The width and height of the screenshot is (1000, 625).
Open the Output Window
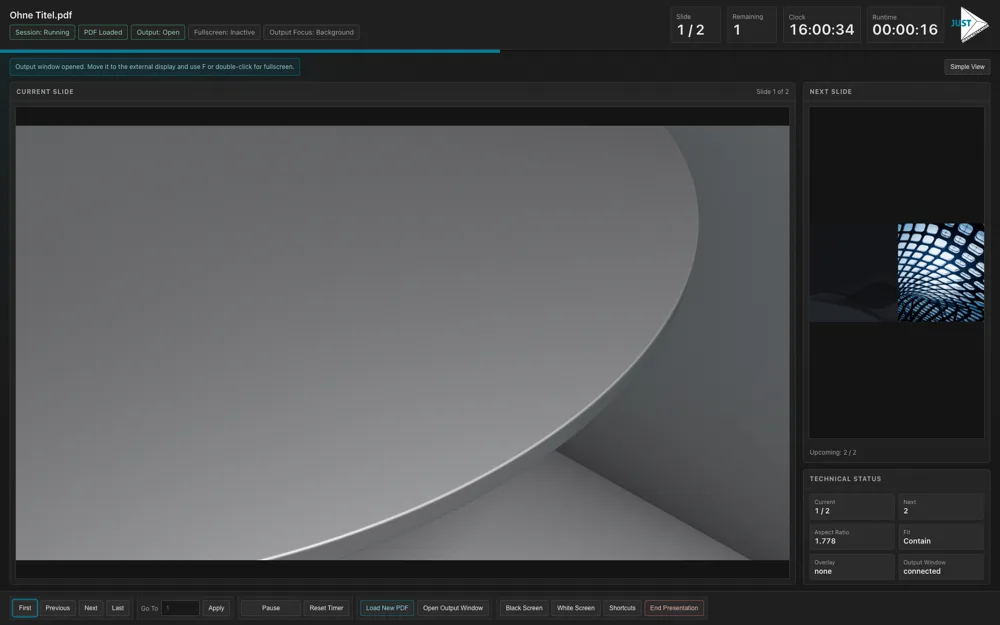[x=453, y=607]
